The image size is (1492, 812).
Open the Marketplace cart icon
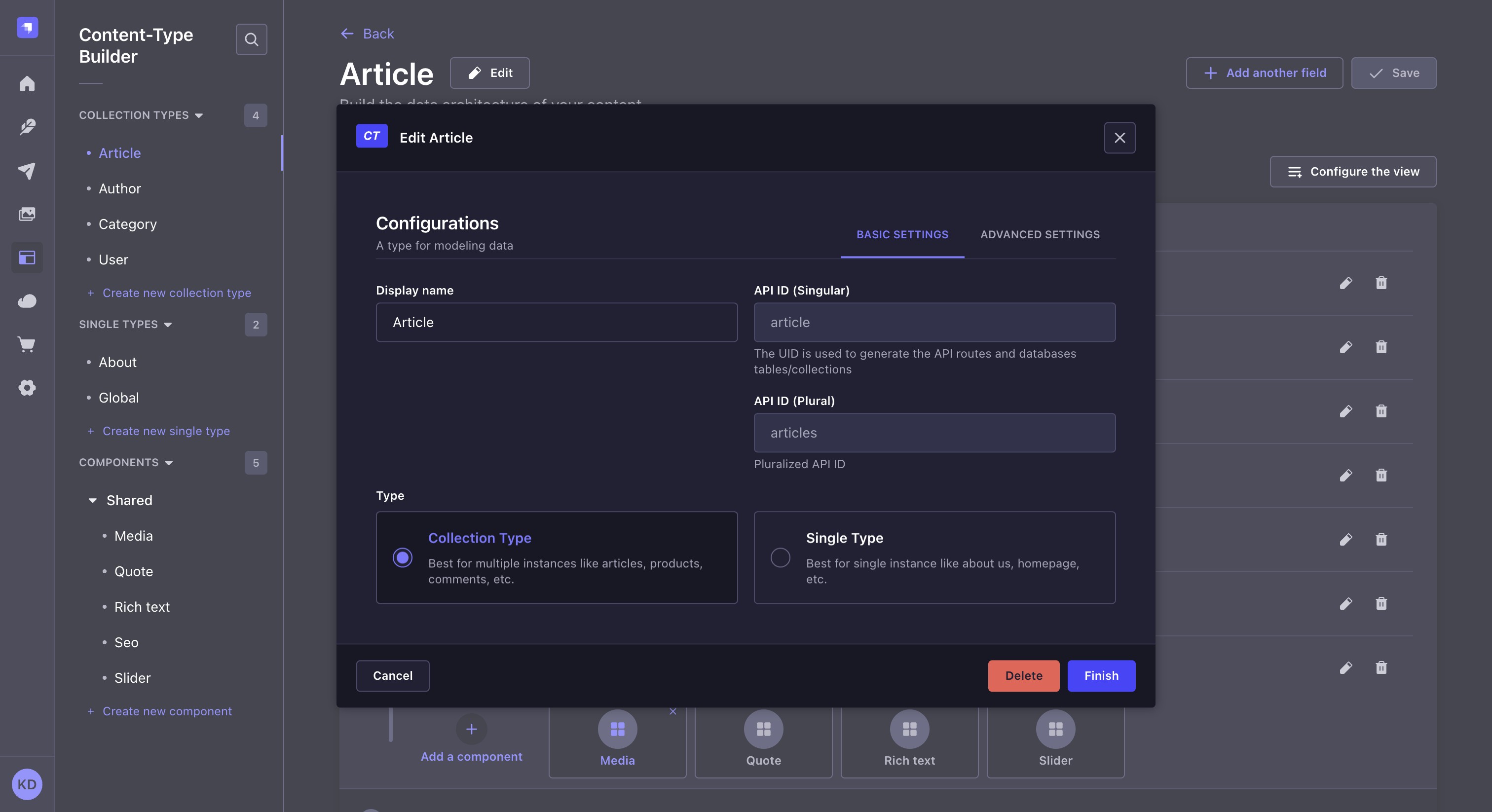pyautogui.click(x=27, y=344)
